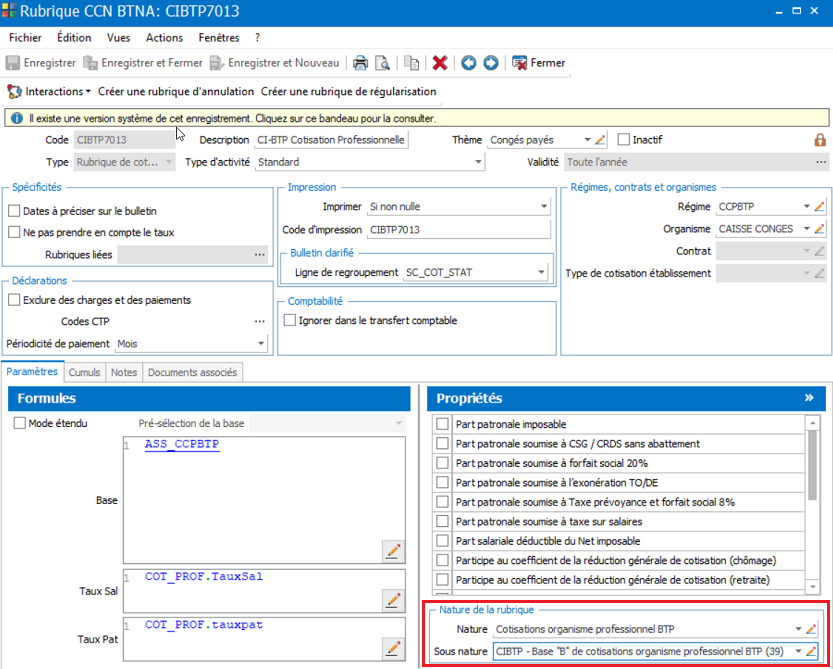Click the Enregistrer save icon
Viewport: 833px width, 669px height.
pyautogui.click(x=13, y=63)
